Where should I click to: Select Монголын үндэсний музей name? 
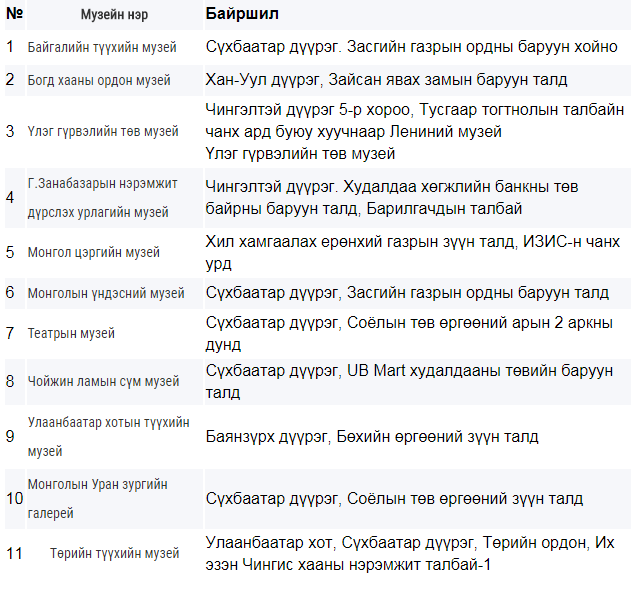pyautogui.click(x=106, y=293)
